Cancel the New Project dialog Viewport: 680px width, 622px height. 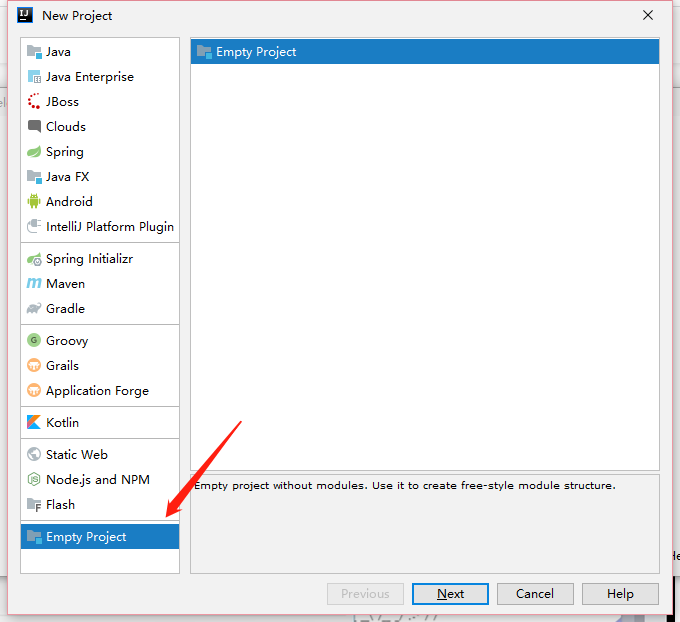pos(535,593)
